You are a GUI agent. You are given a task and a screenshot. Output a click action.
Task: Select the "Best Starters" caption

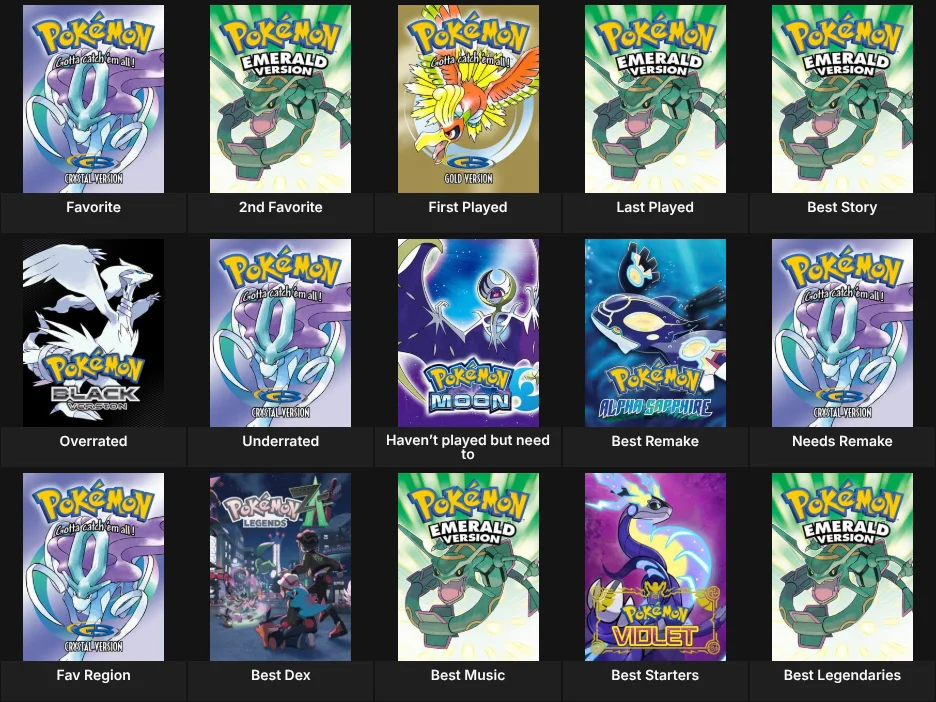point(655,675)
